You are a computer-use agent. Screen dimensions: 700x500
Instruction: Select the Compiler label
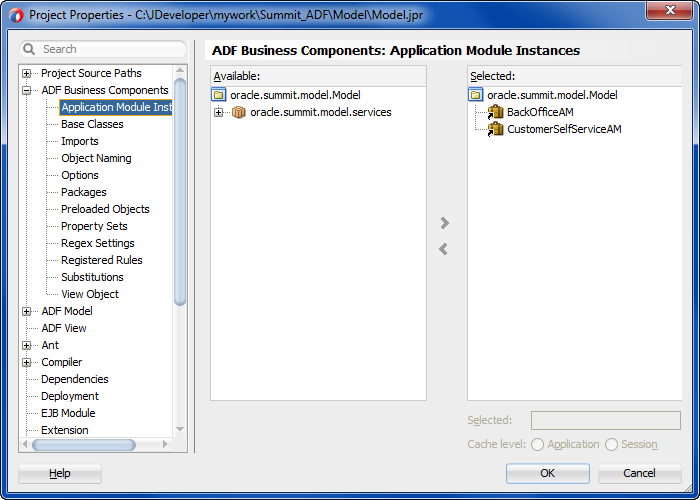point(62,362)
